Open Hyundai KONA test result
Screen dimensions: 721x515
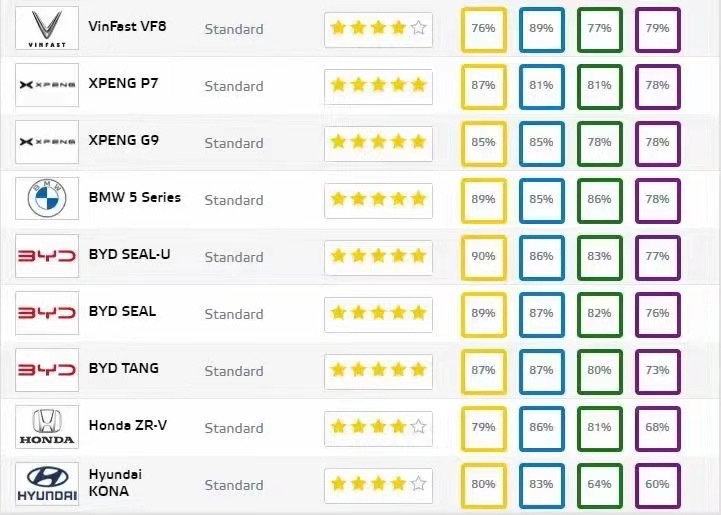point(115,483)
